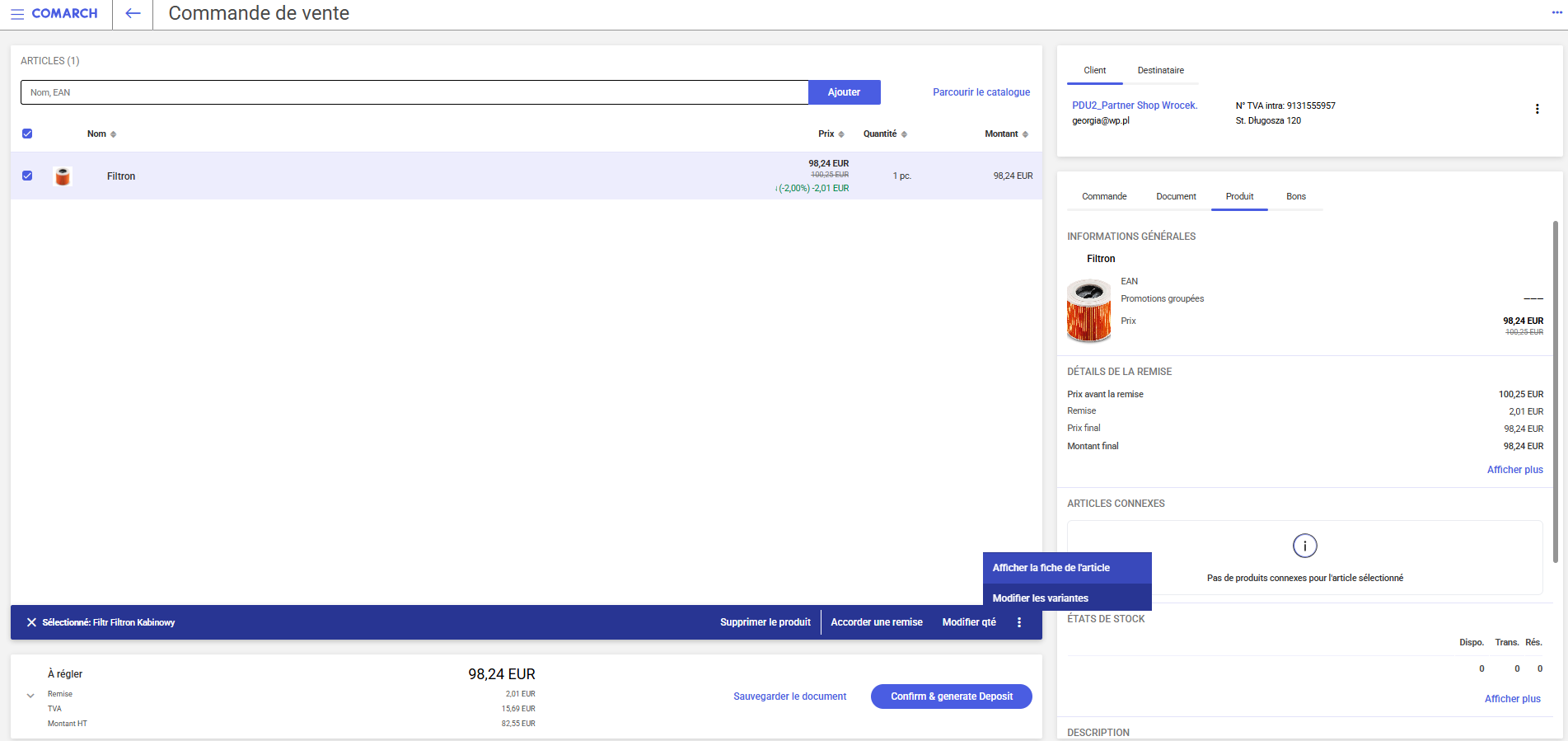Close selection bar with X icon
This screenshot has width=1568, height=741.
31,622
